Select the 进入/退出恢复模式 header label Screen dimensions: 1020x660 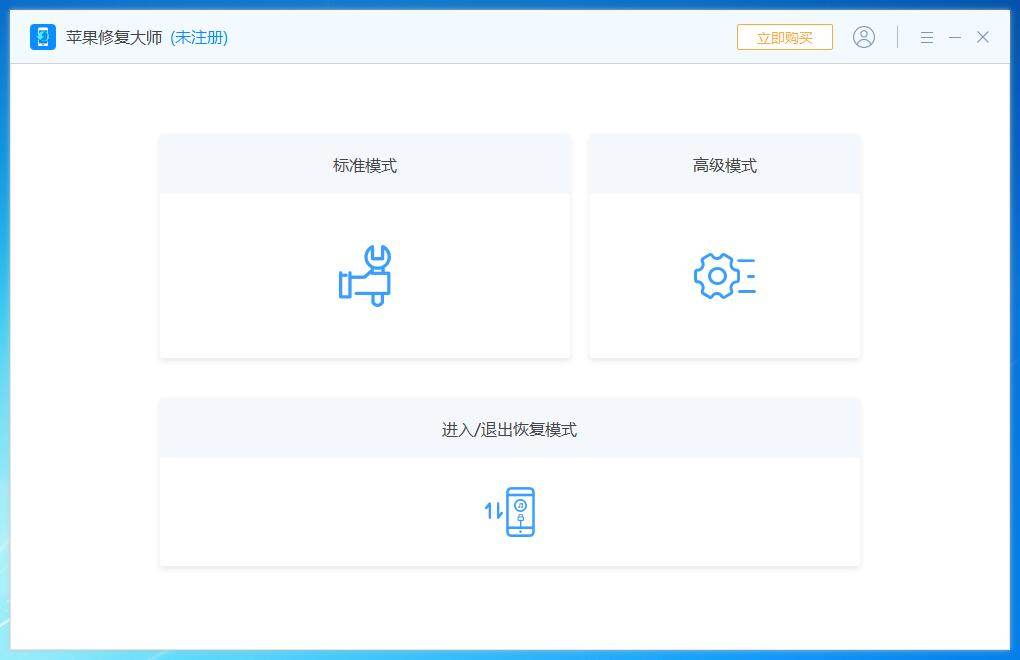[509, 430]
